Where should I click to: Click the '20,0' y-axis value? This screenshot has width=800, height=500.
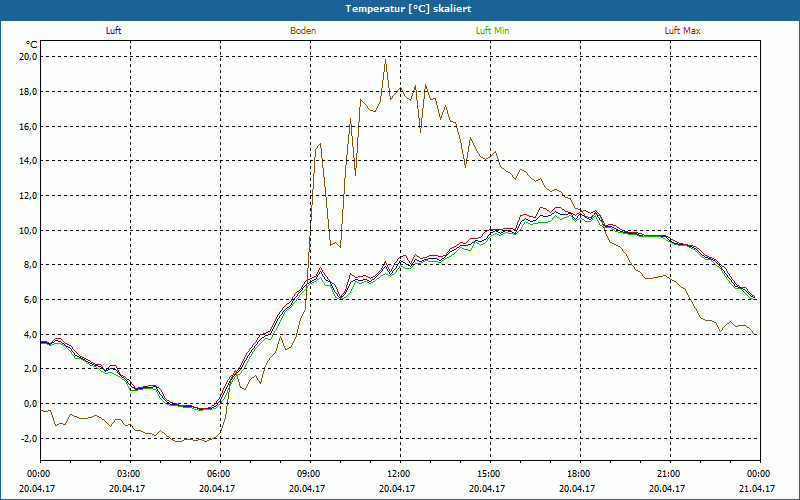[x=28, y=57]
